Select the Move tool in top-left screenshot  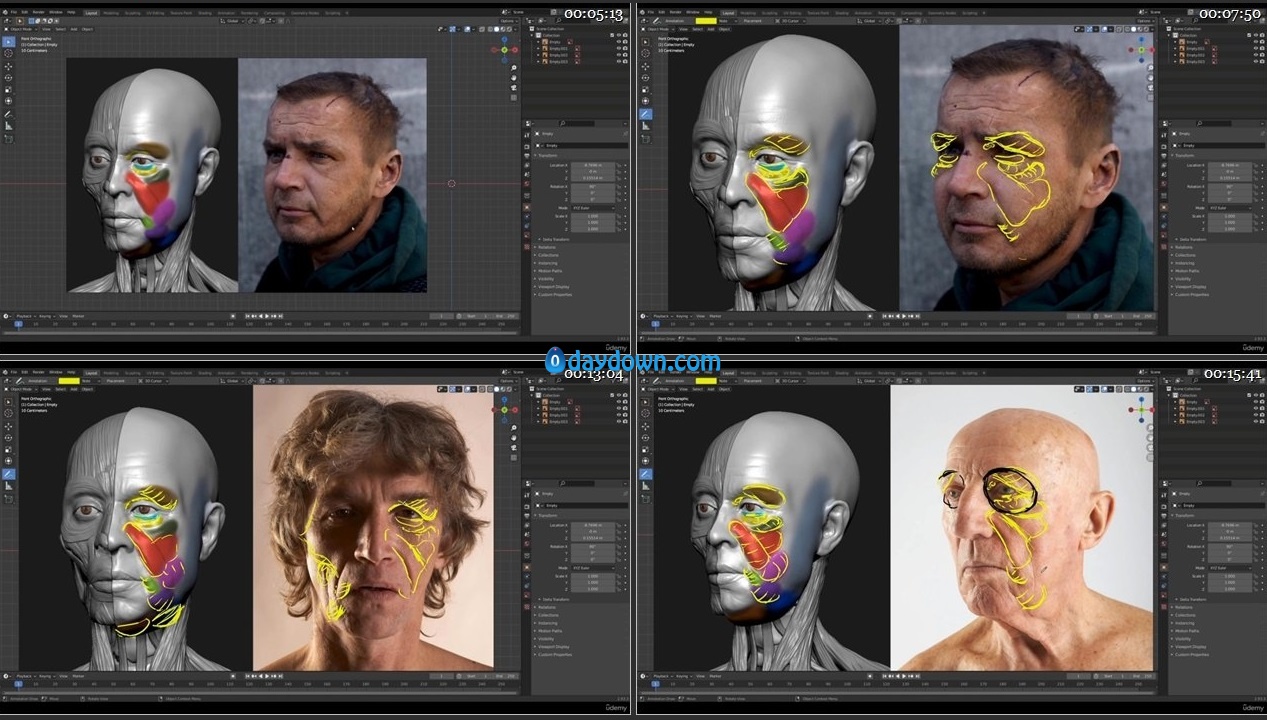[9, 66]
